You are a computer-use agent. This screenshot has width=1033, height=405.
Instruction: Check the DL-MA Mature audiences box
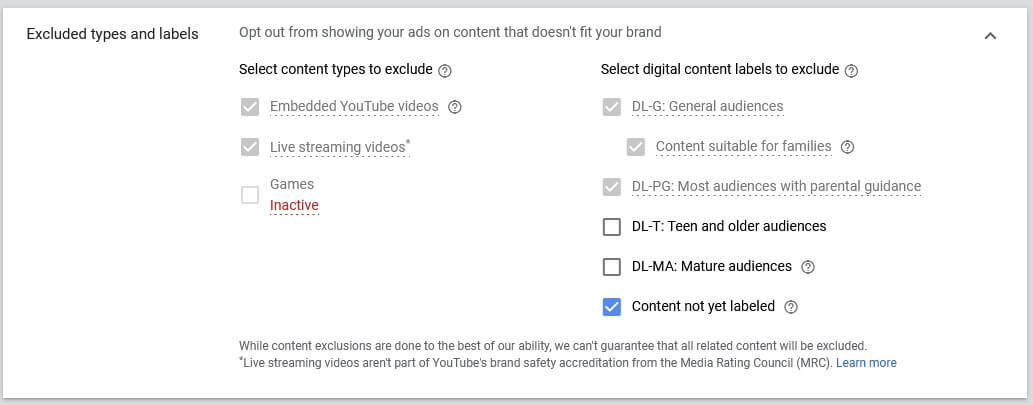point(612,267)
